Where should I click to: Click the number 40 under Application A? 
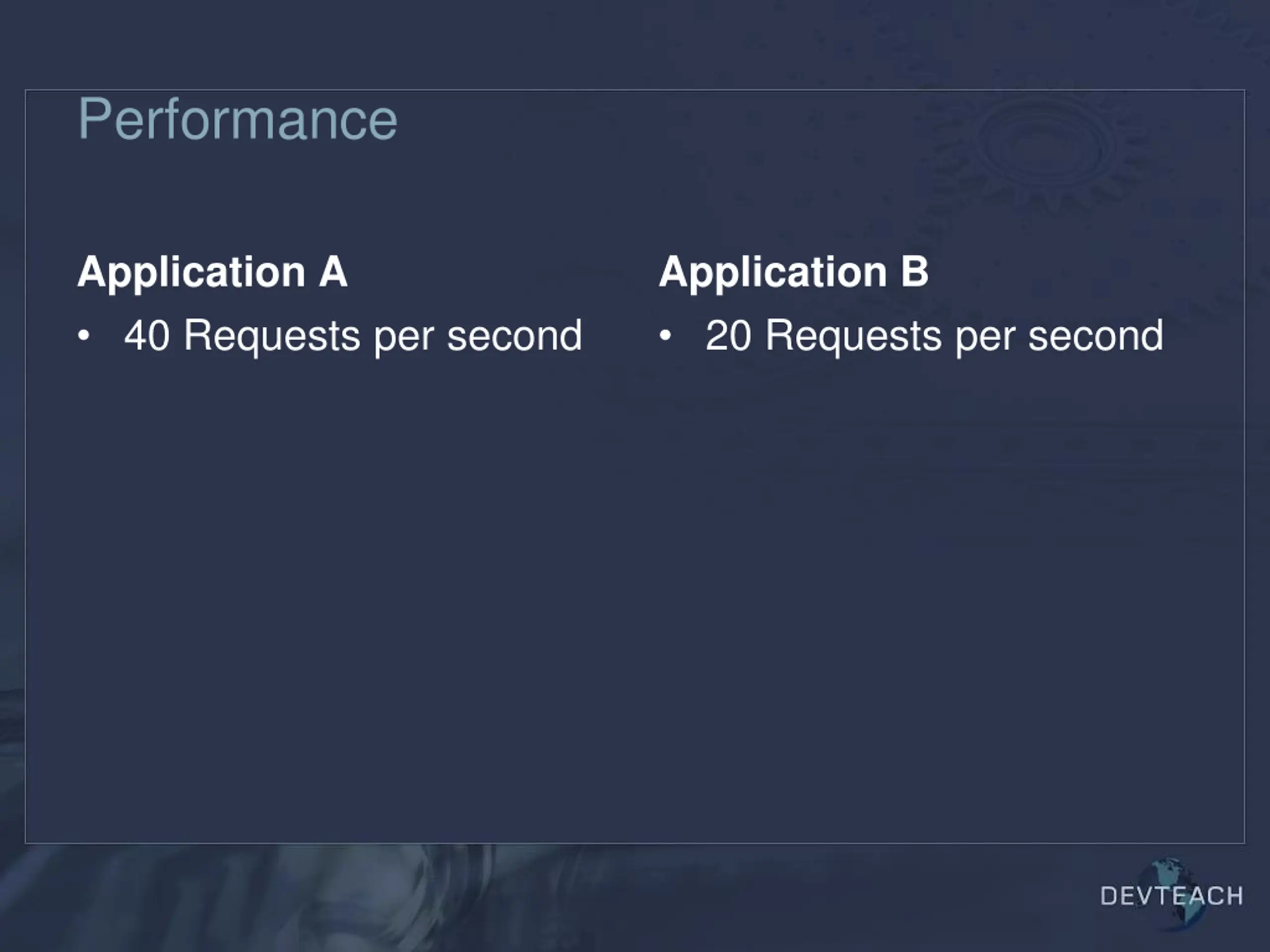point(147,335)
